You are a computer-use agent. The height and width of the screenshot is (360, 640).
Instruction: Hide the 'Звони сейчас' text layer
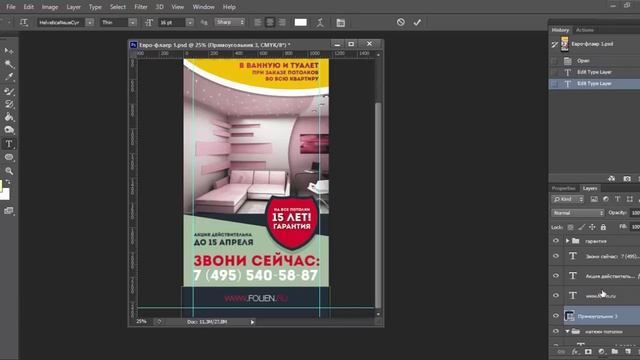coord(556,256)
